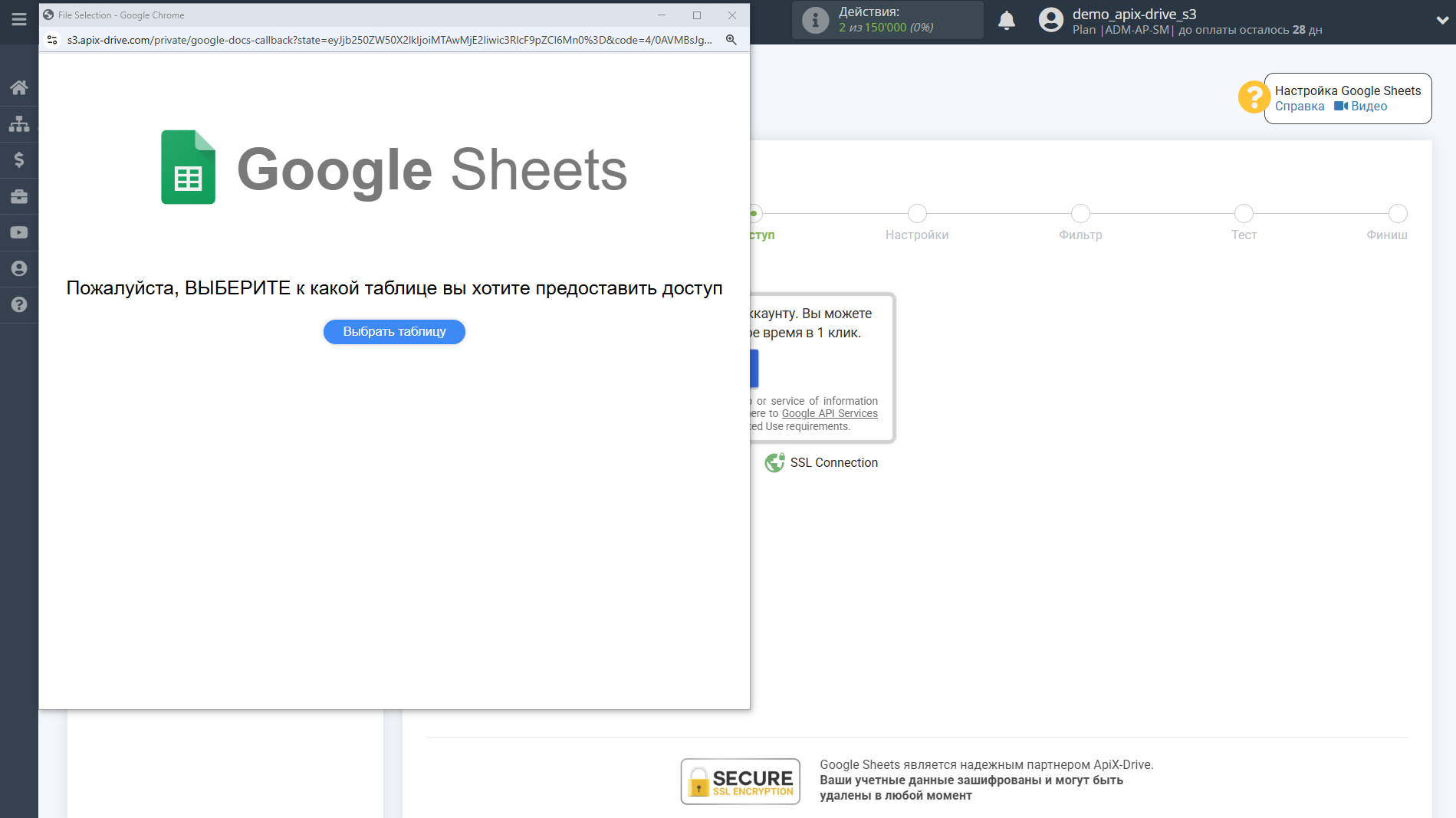Click the zoom magnifier icon in the popup address bar
The height and width of the screenshot is (818, 1456).
coord(731,40)
